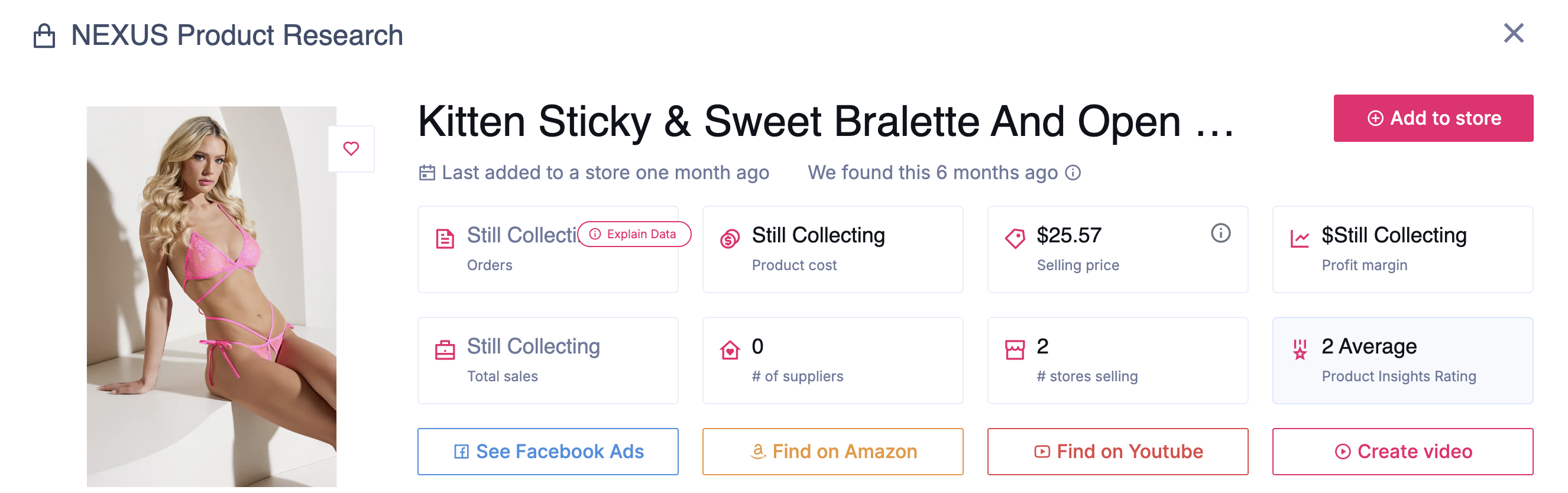Click the Profit margin chart icon

point(1300,239)
